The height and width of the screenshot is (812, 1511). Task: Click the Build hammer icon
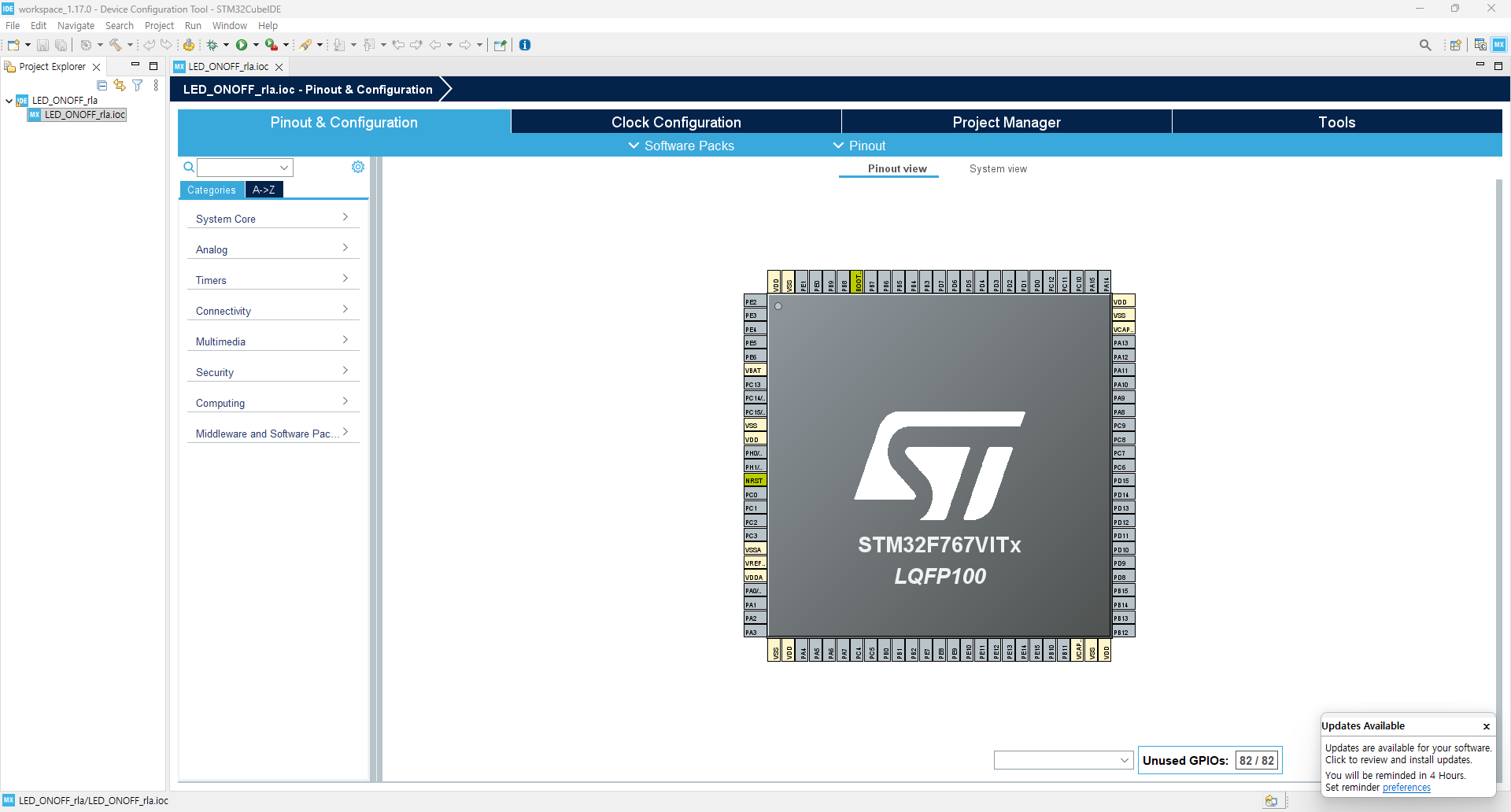coord(116,45)
